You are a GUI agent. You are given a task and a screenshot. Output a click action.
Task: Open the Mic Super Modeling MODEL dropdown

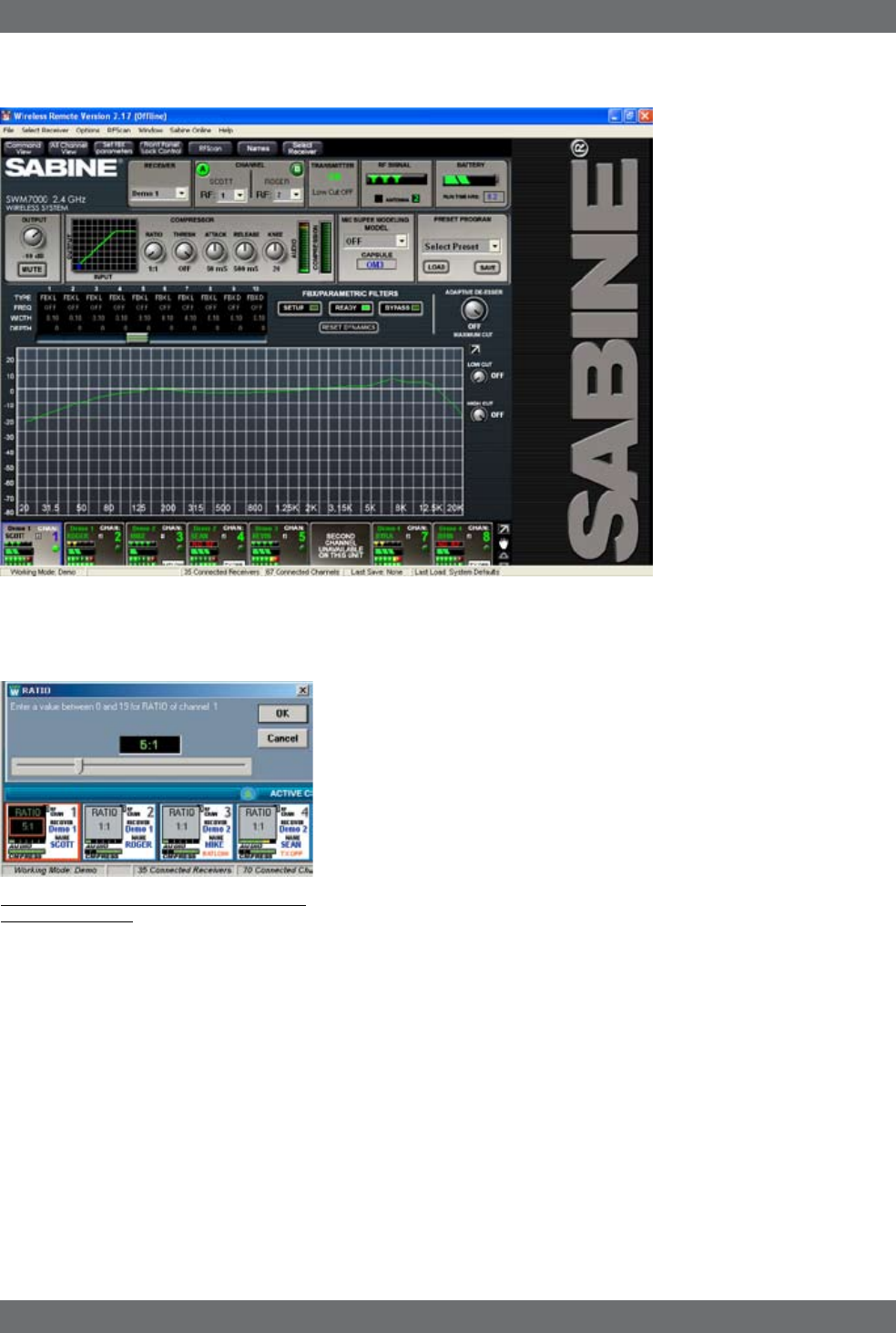point(375,241)
